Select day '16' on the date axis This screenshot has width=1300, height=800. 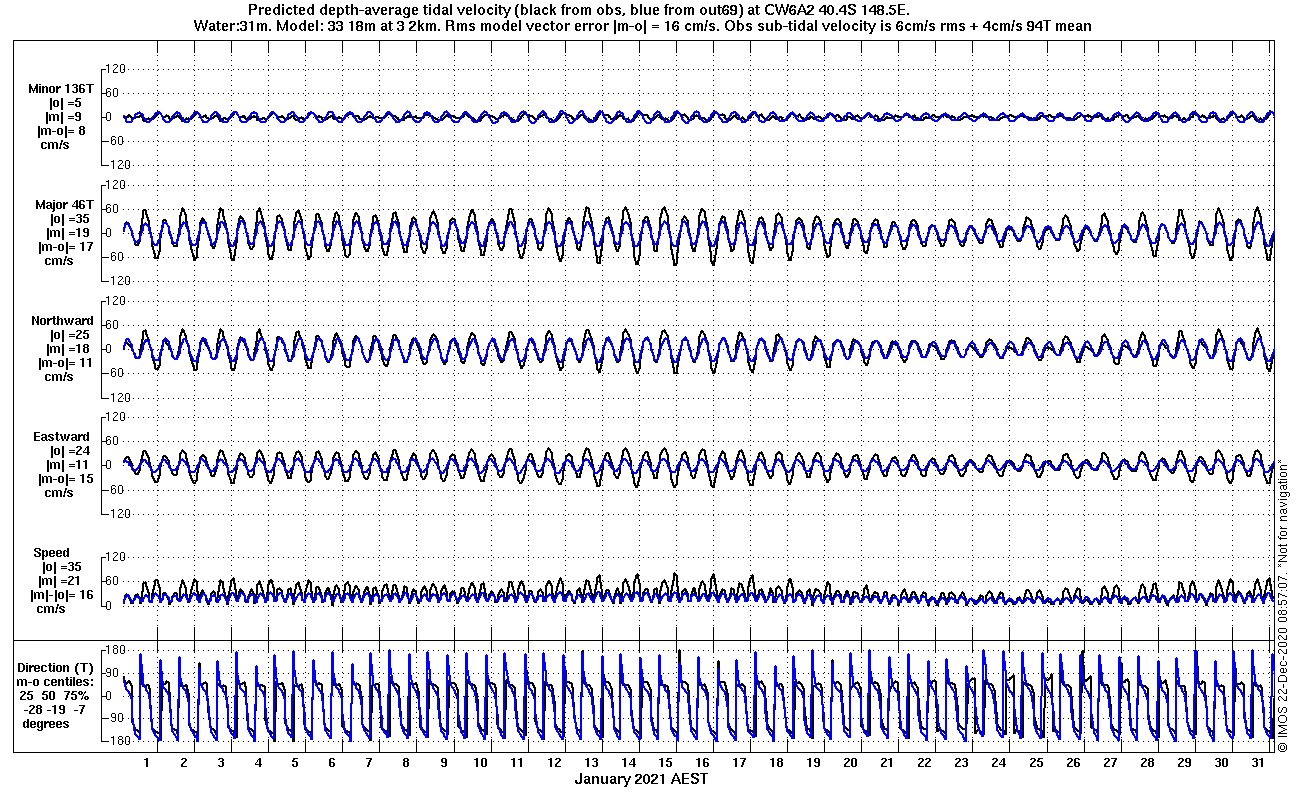coord(702,763)
